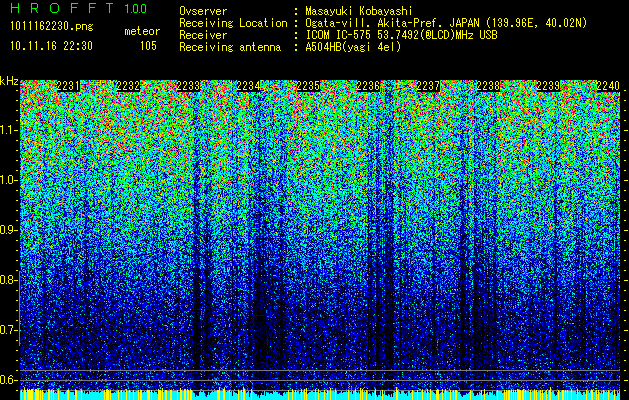The width and height of the screenshot is (629, 400).
Task: Click the 1.0 frequency axis label
Action: tap(7, 181)
